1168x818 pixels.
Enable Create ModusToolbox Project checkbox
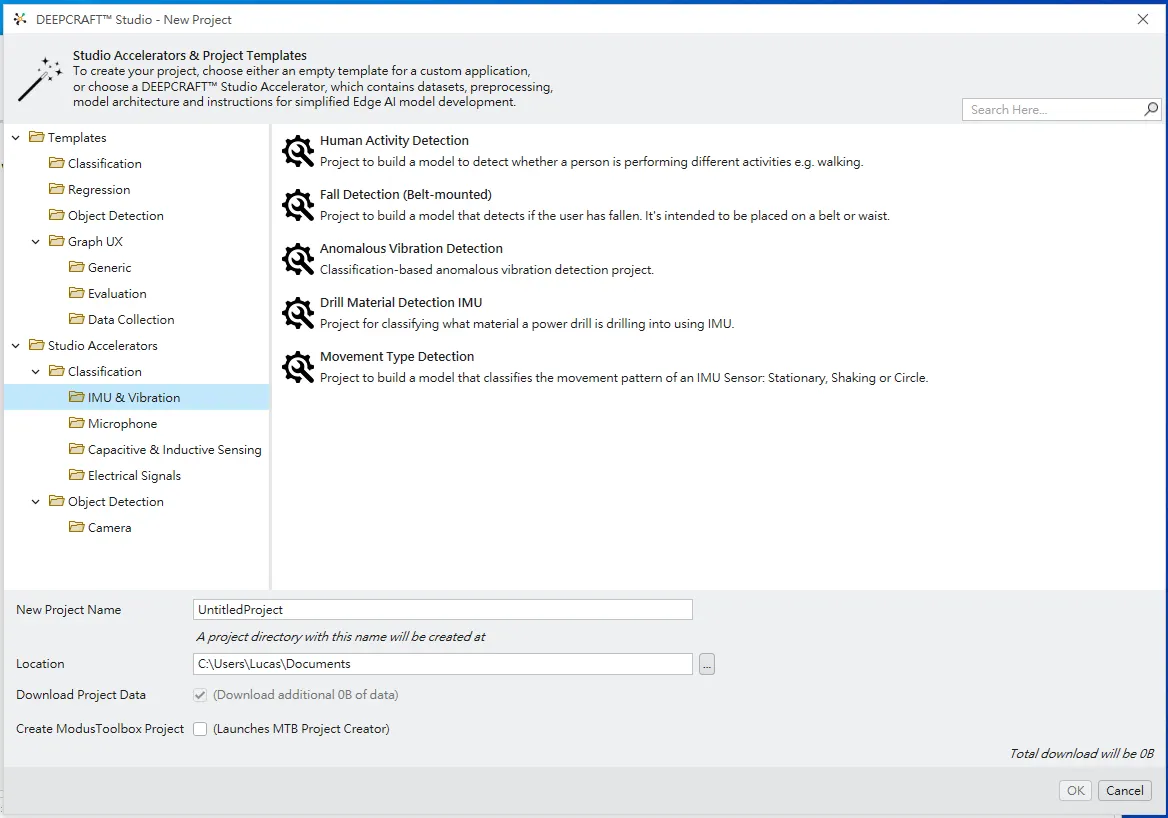pos(200,729)
